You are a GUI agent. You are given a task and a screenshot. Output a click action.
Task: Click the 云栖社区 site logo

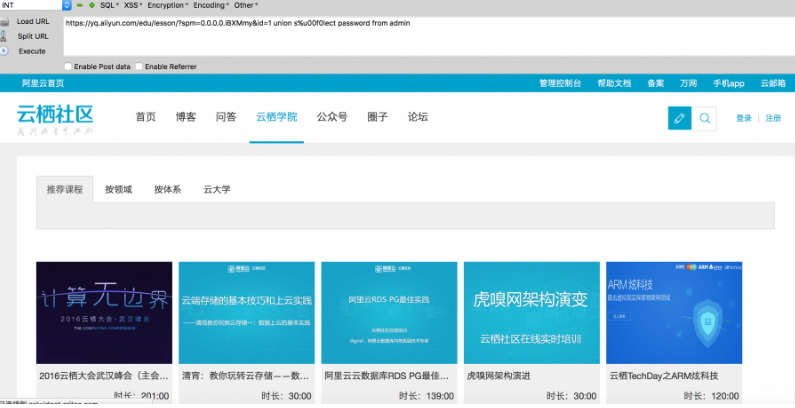coord(55,120)
